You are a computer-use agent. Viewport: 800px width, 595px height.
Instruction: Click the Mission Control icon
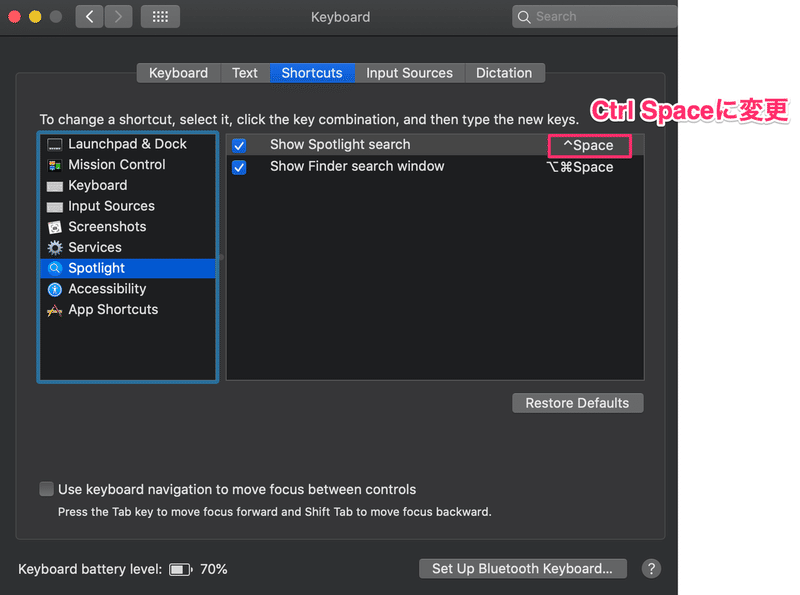[x=54, y=165]
